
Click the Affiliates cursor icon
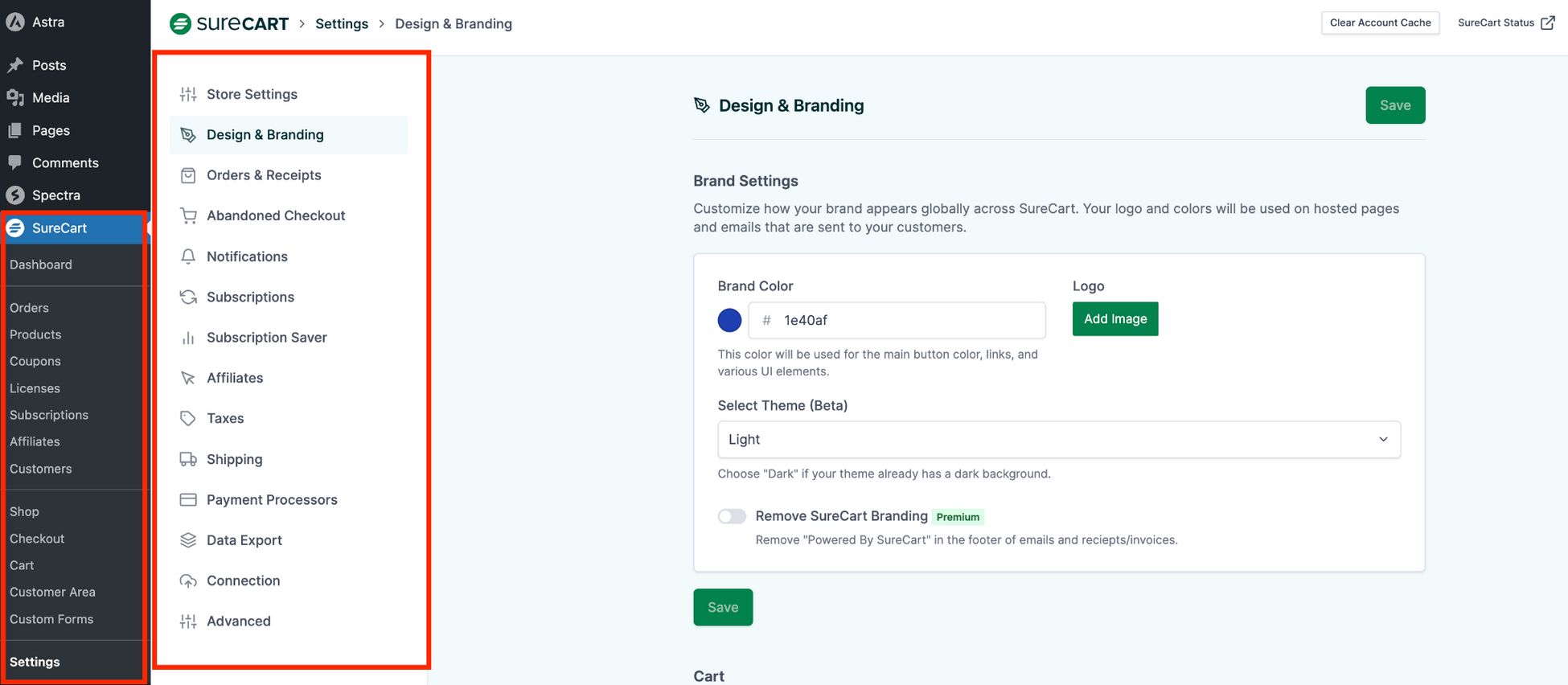point(188,378)
